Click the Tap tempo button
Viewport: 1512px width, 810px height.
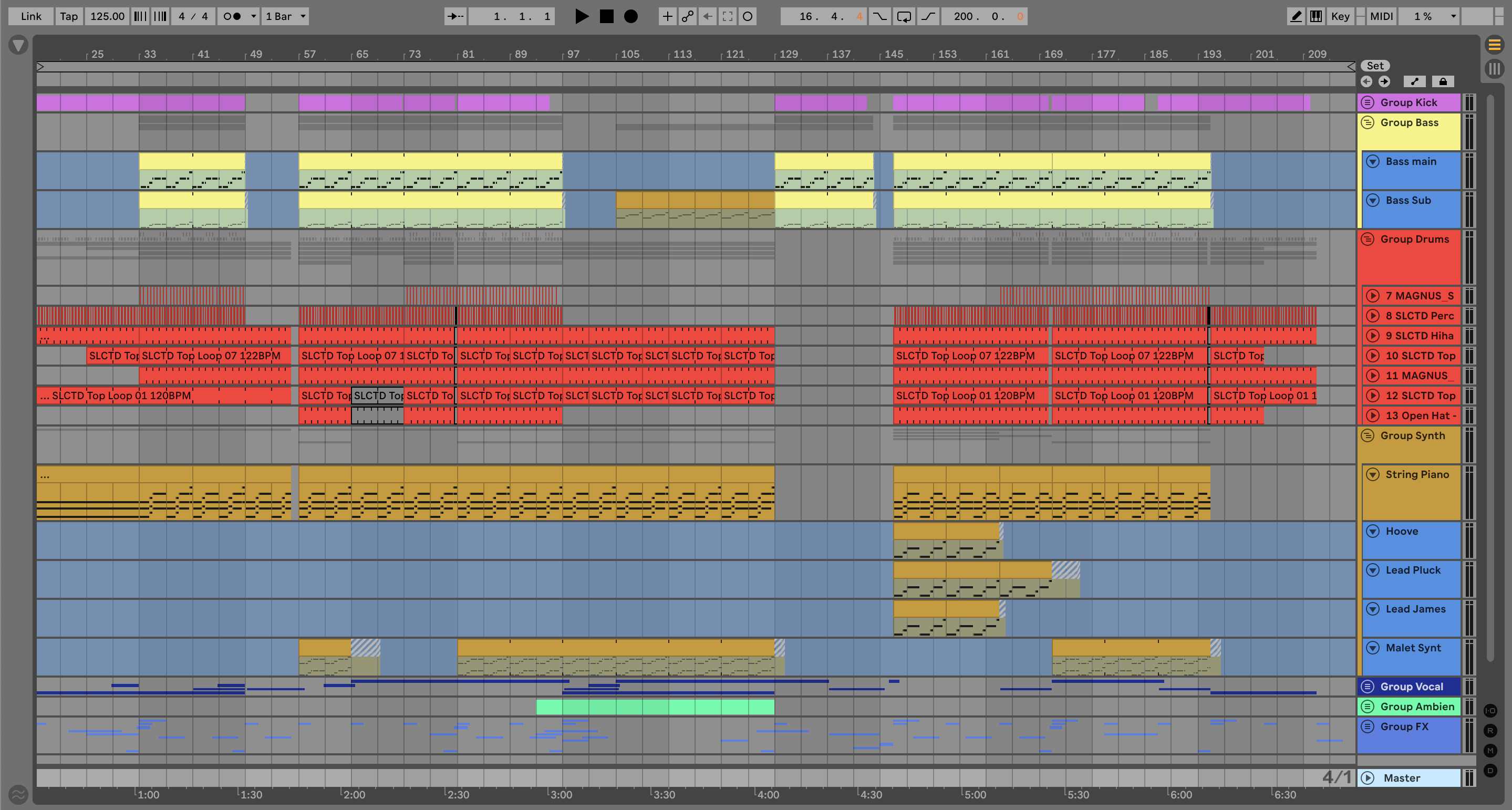pyautogui.click(x=69, y=16)
